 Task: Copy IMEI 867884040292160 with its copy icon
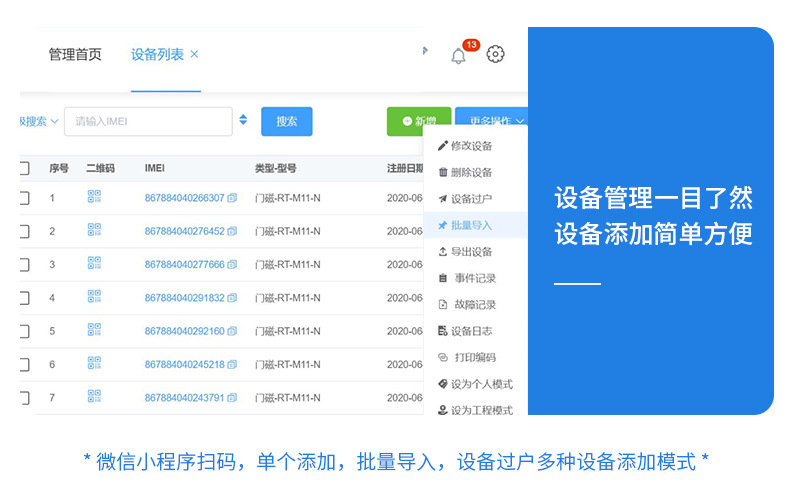click(x=232, y=331)
